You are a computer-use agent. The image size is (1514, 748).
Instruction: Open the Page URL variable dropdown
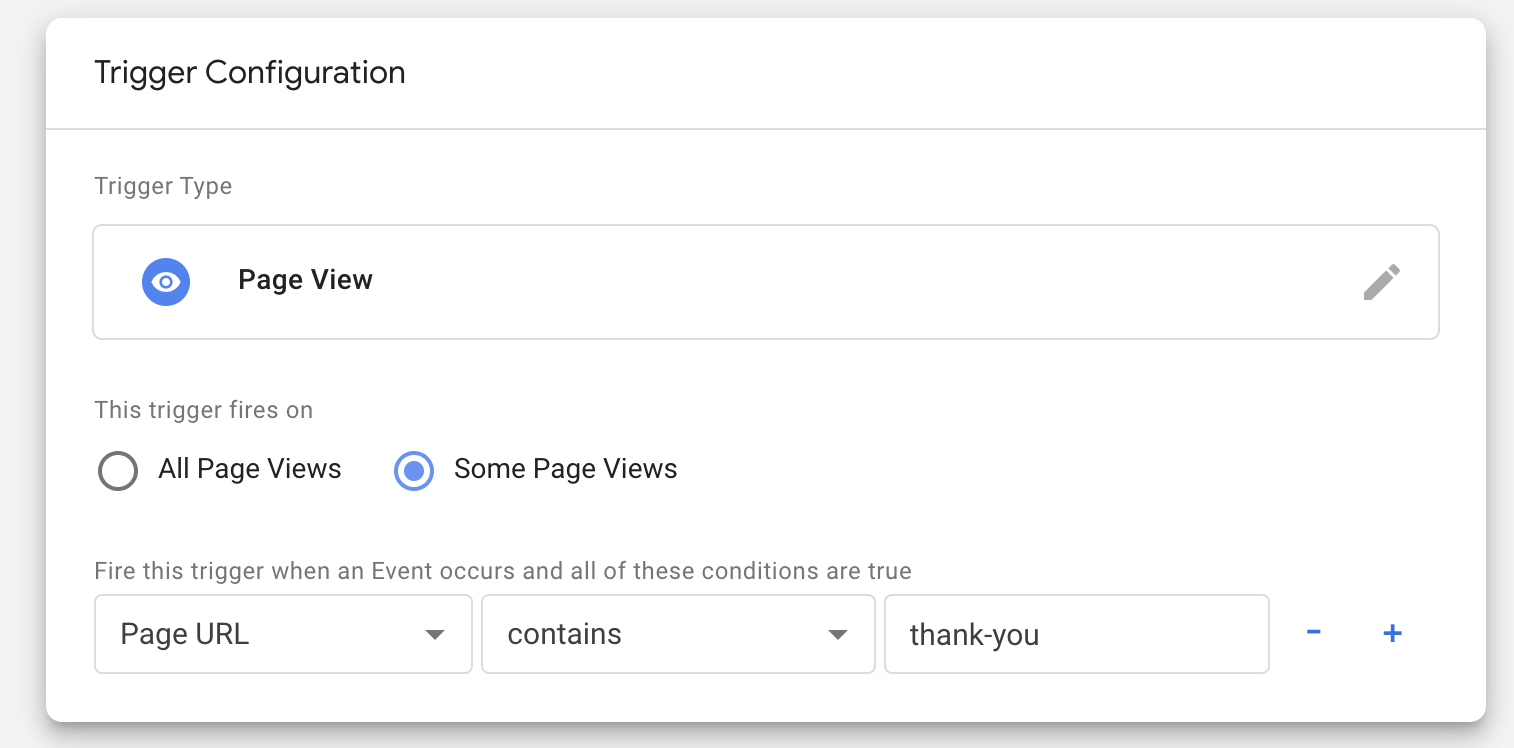pyautogui.click(x=283, y=634)
